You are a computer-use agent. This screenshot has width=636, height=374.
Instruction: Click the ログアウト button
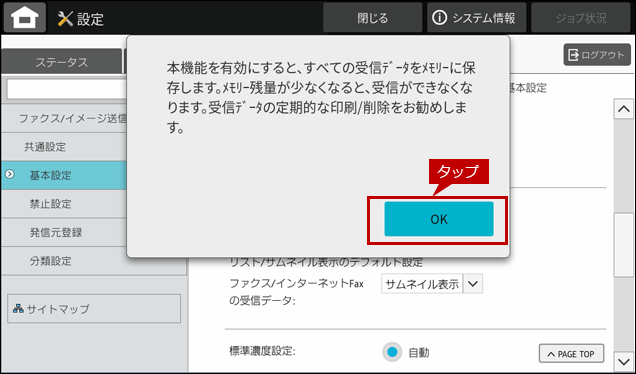[x=597, y=55]
